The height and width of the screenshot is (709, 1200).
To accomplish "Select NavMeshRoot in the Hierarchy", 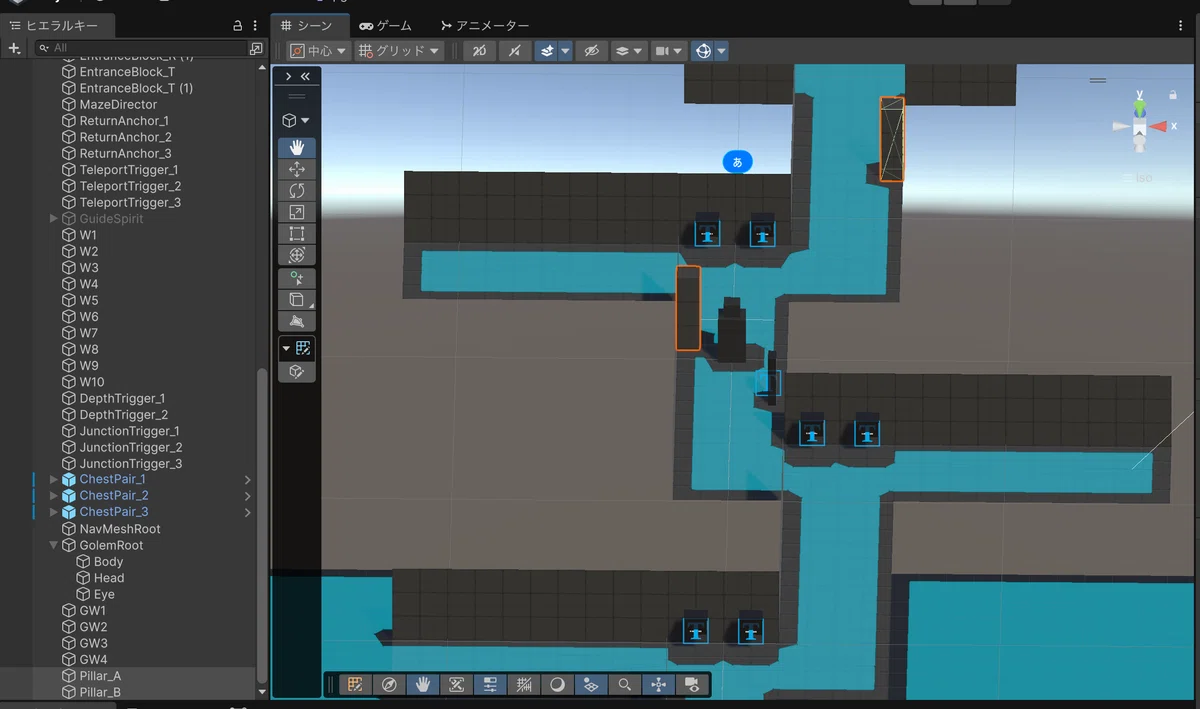I will click(x=120, y=529).
